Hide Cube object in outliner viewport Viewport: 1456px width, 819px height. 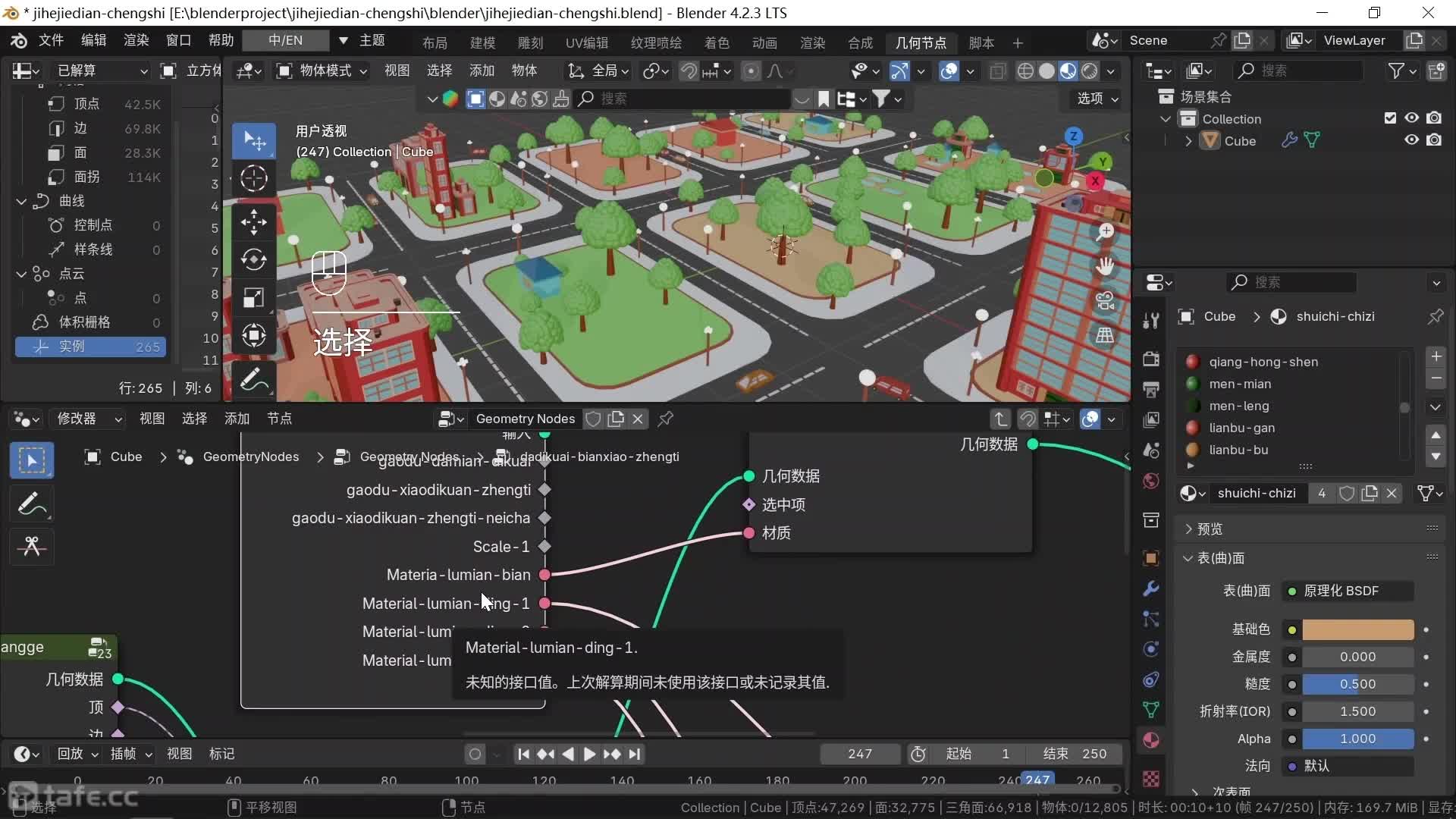[x=1411, y=140]
